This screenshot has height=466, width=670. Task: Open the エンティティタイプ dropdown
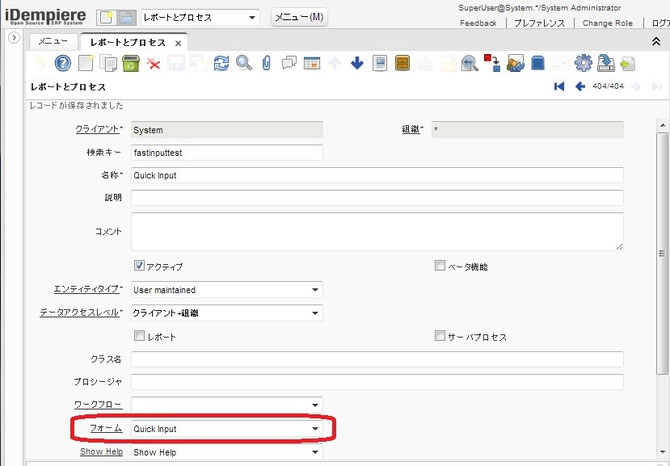pos(315,290)
